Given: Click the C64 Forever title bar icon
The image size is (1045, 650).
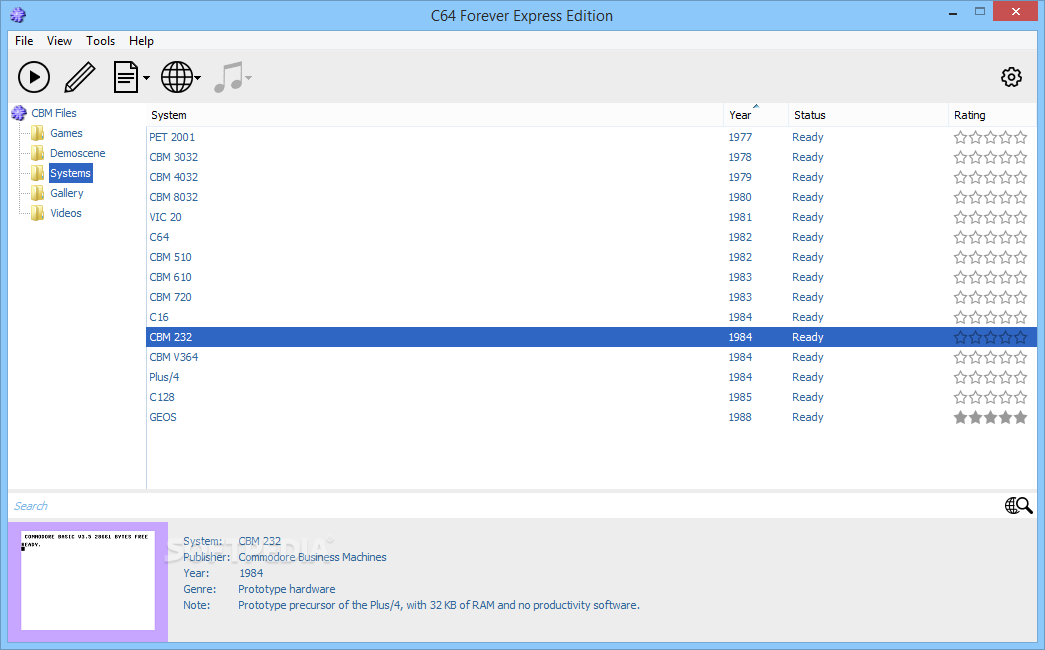Looking at the screenshot, I should pyautogui.click(x=18, y=15).
